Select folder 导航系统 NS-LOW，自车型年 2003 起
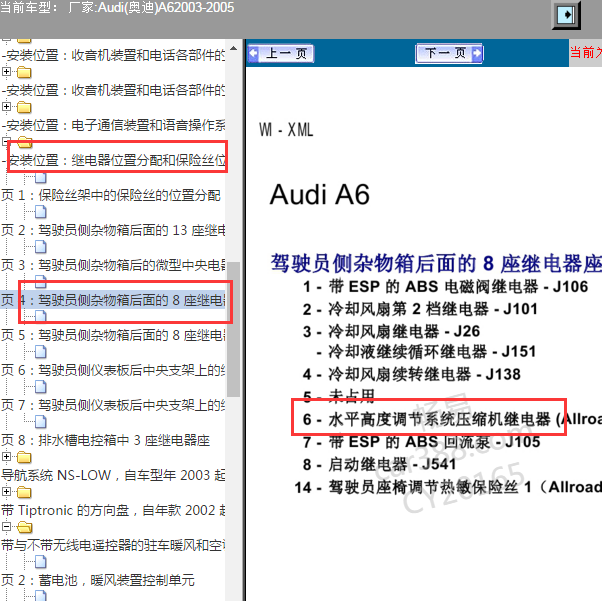The width and height of the screenshot is (602, 601). click(x=113, y=475)
